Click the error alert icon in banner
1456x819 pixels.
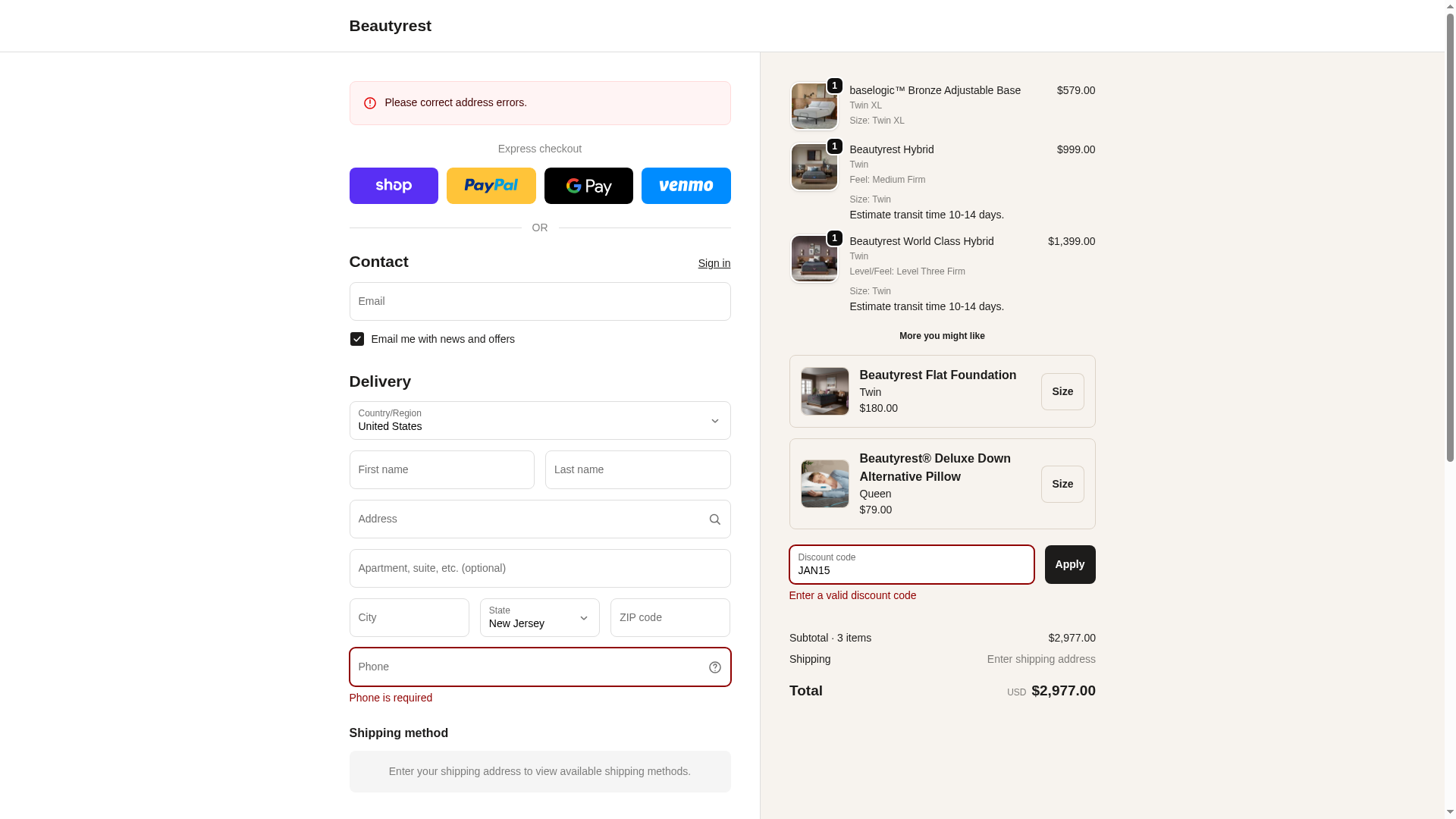coord(370,103)
